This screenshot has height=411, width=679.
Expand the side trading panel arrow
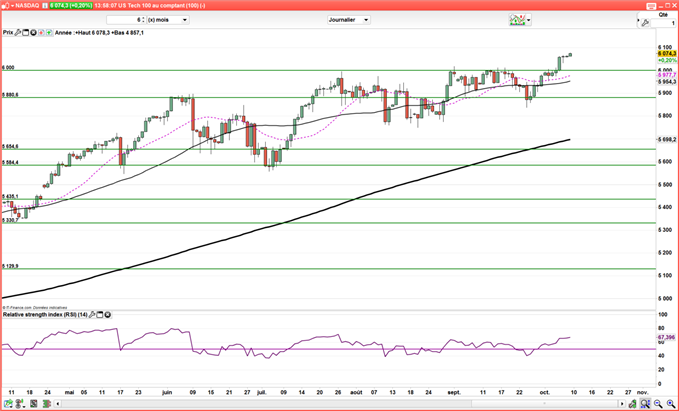point(638,20)
